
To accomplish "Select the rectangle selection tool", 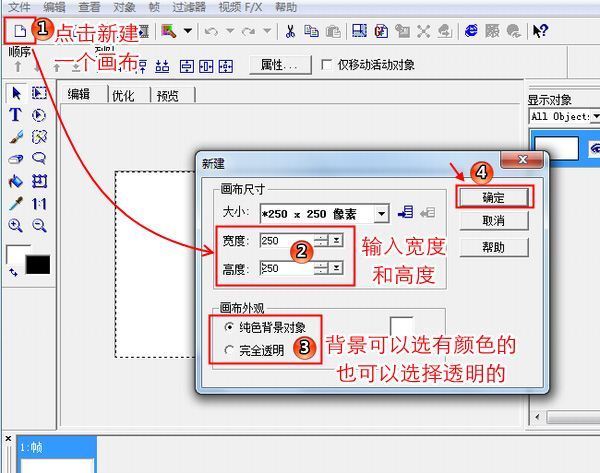I will [39, 93].
